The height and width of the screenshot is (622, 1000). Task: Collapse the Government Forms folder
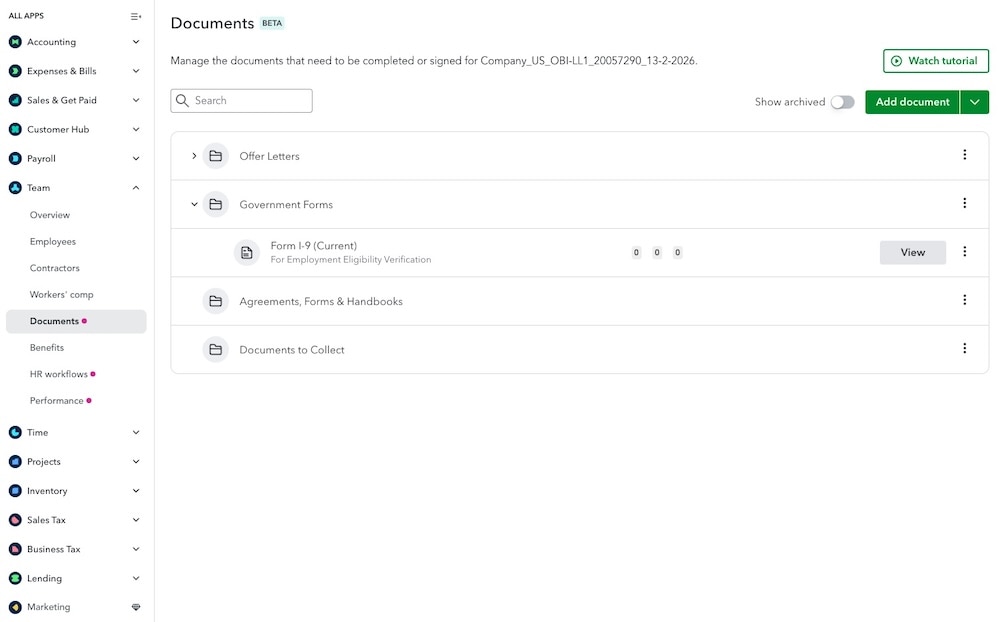coord(194,203)
